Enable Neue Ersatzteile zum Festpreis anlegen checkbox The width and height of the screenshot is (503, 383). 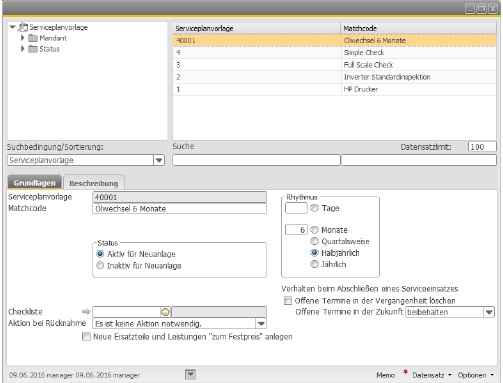click(x=86, y=337)
